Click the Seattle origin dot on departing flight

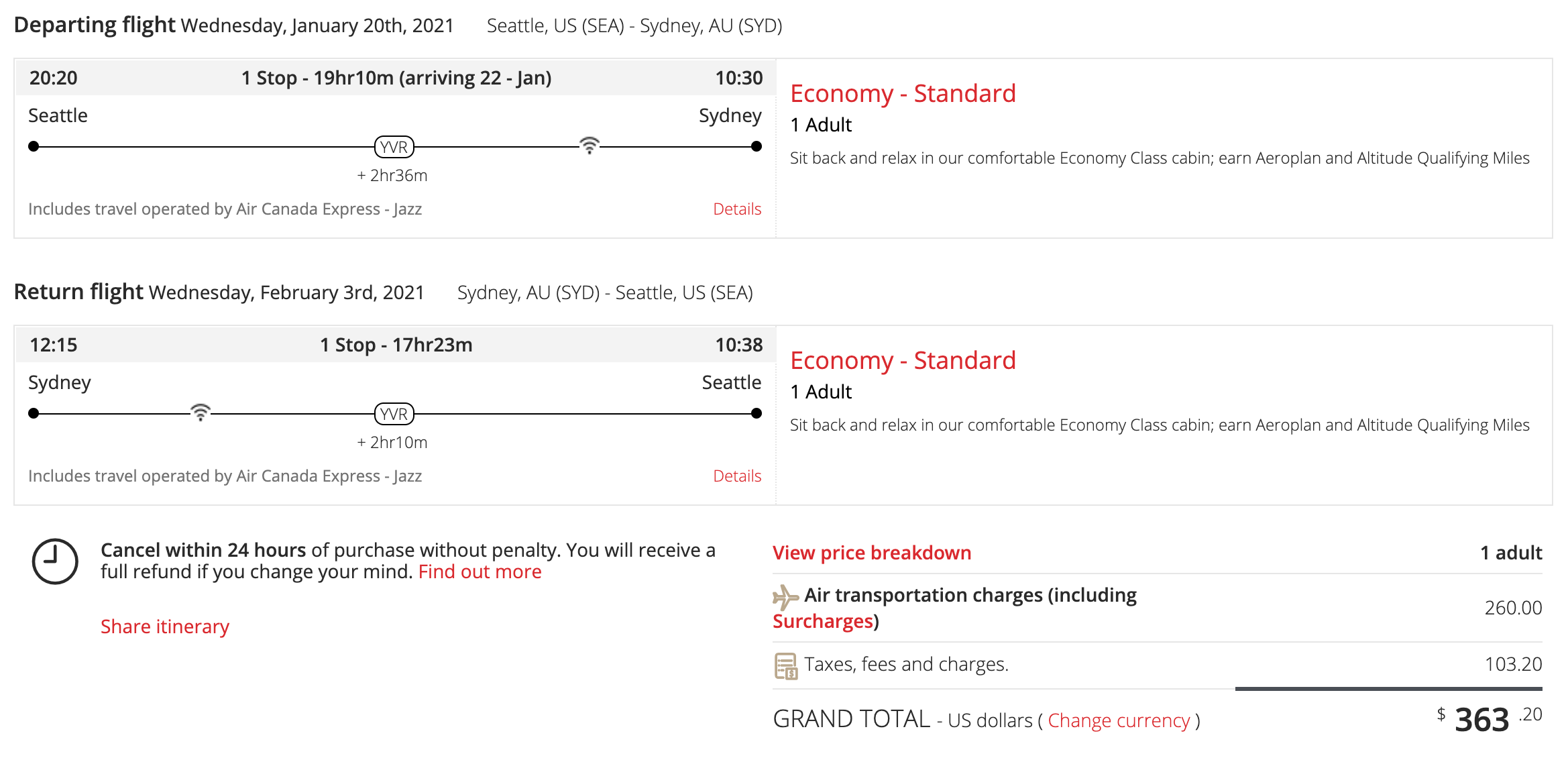click(x=34, y=146)
